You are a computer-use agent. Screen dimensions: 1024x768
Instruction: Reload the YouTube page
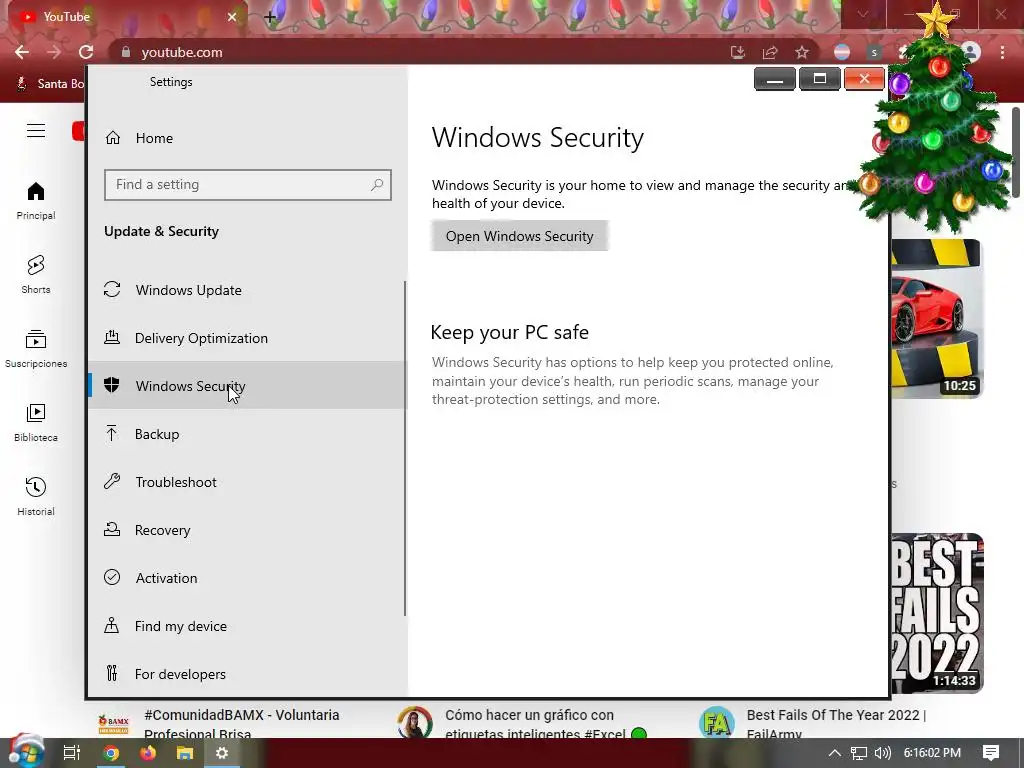tap(86, 52)
